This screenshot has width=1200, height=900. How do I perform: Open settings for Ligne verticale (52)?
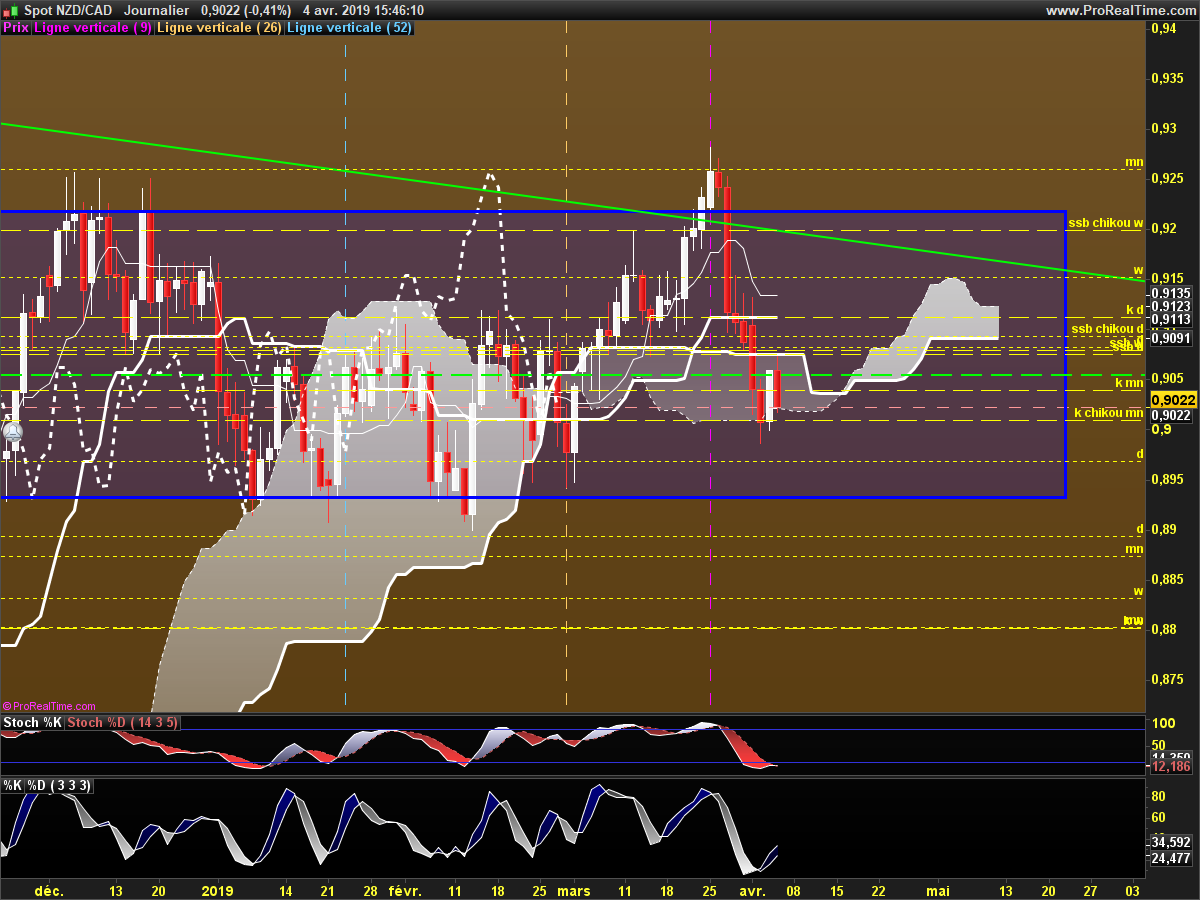(349, 28)
